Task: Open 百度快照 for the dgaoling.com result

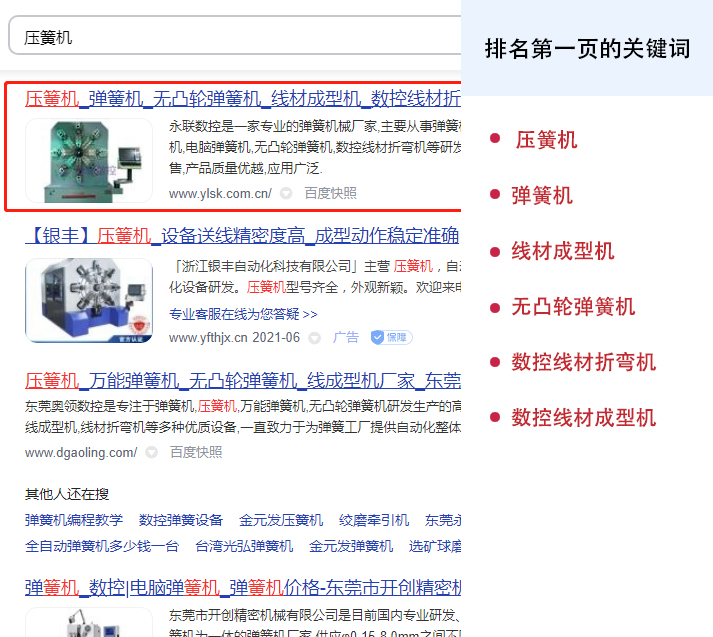Action: (196, 452)
